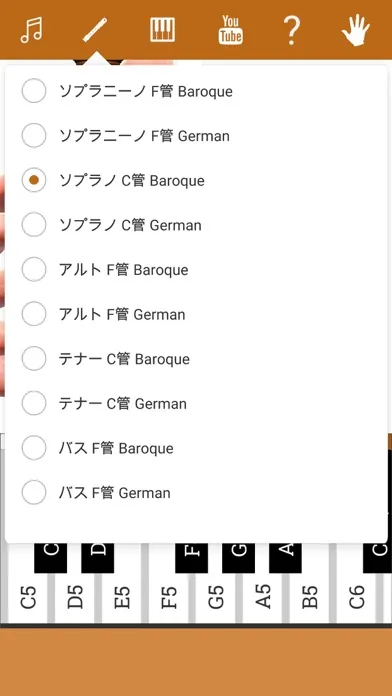
Task: Play the F5 white key
Action: [169, 597]
